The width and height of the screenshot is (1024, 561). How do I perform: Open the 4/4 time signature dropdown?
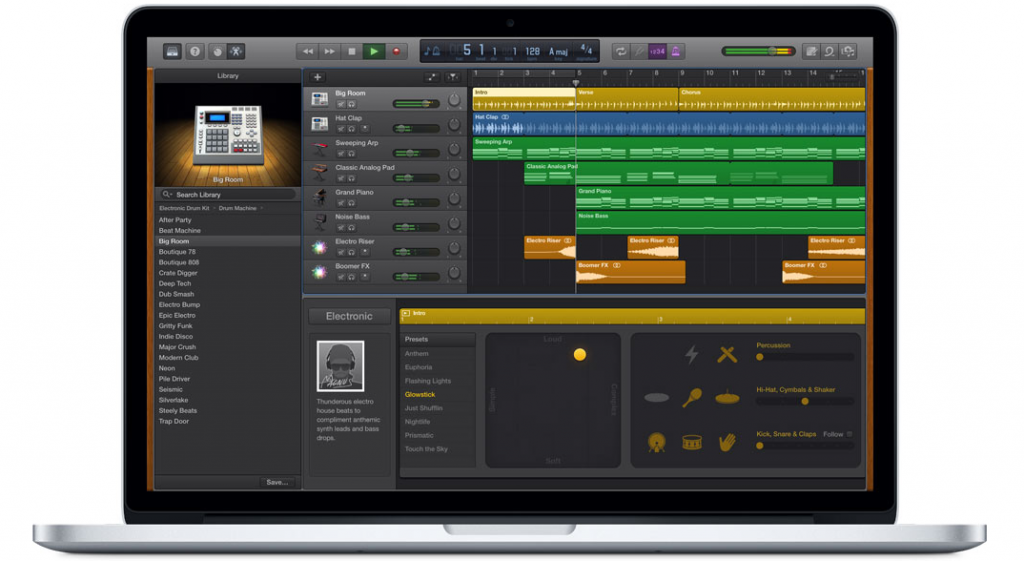[586, 49]
